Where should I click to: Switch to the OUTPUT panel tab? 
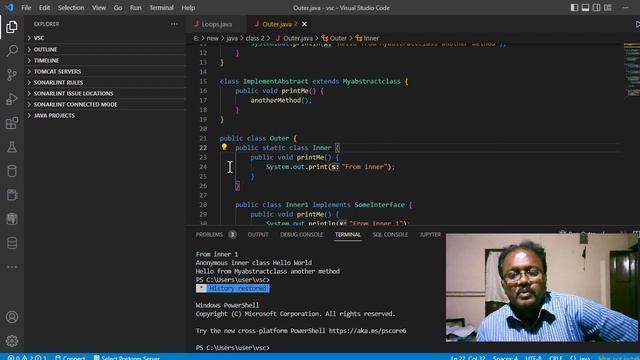(x=258, y=235)
